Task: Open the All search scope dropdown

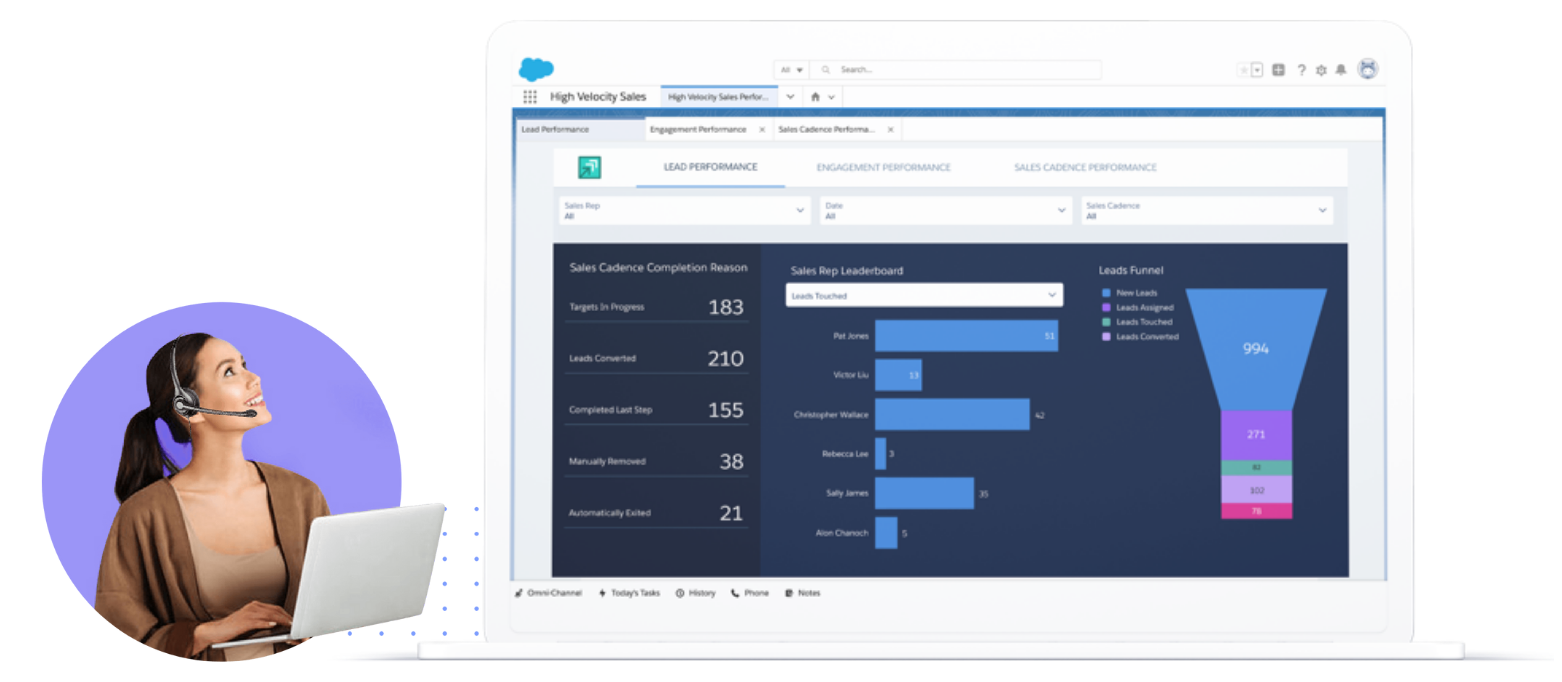Action: [x=792, y=70]
